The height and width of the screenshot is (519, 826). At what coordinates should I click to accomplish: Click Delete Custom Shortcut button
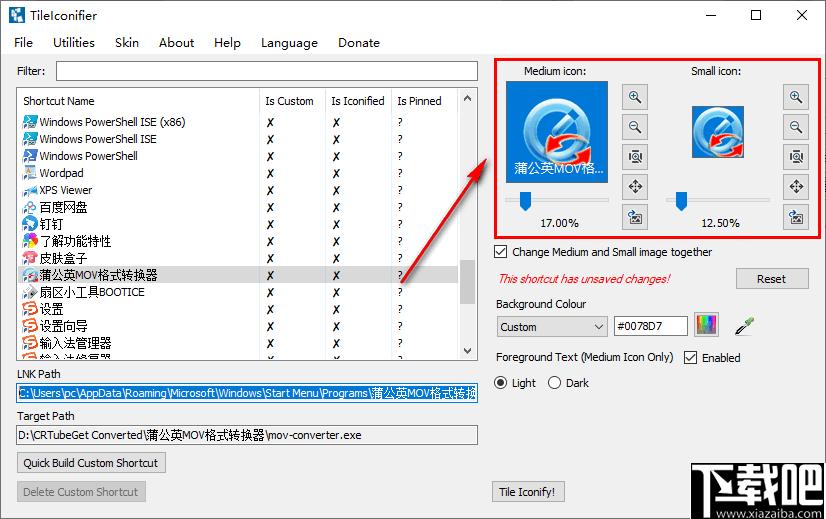[x=81, y=492]
